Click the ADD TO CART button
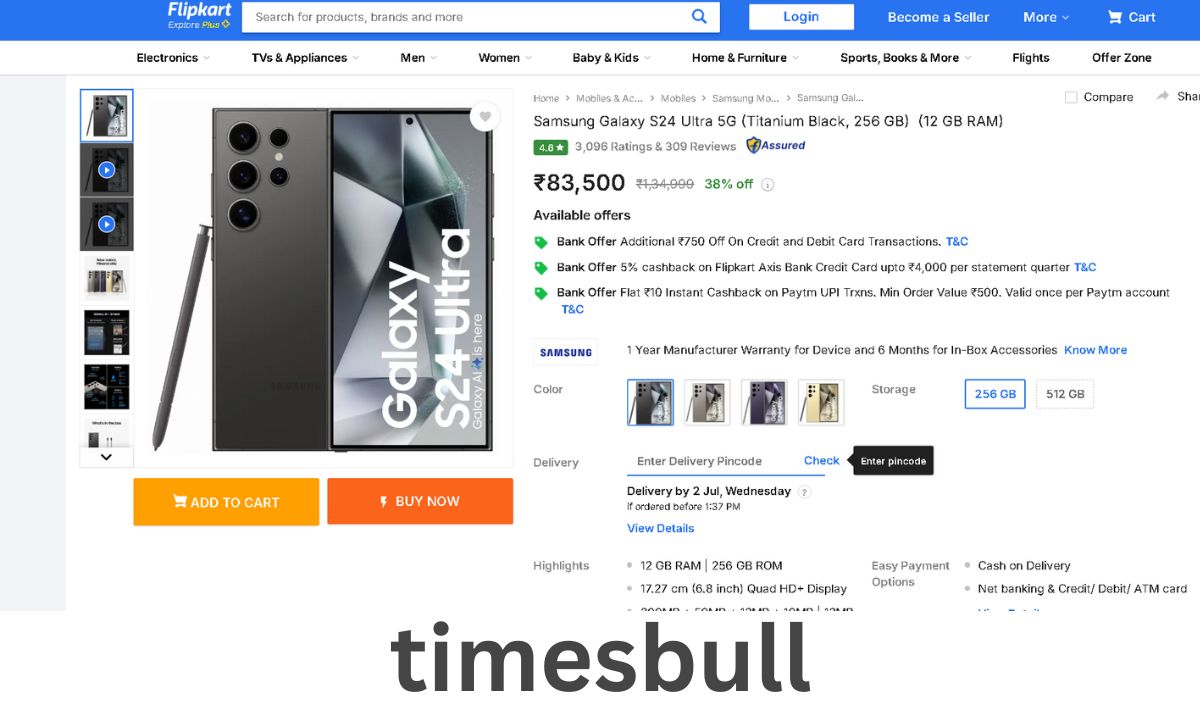This screenshot has width=1200, height=720. click(226, 502)
